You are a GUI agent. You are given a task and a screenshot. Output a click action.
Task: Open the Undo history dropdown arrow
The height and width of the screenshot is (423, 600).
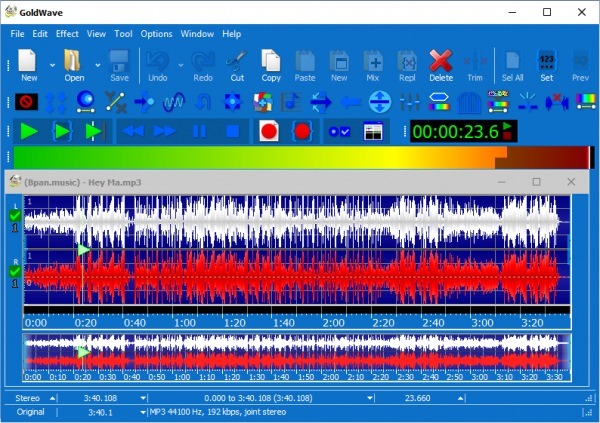tap(181, 65)
